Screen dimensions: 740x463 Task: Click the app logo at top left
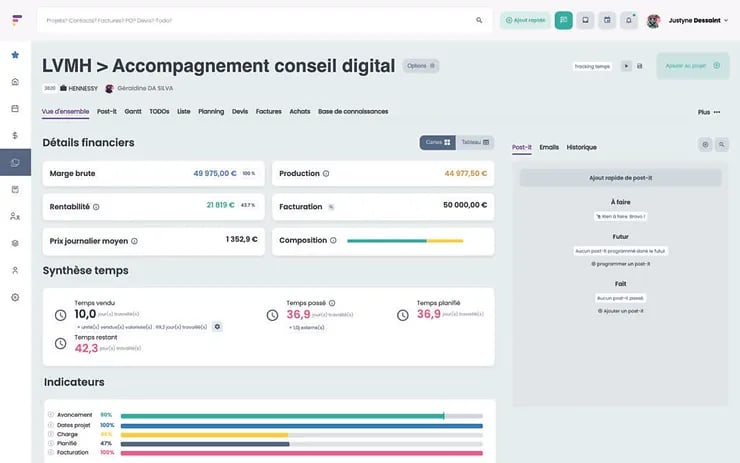(17, 20)
